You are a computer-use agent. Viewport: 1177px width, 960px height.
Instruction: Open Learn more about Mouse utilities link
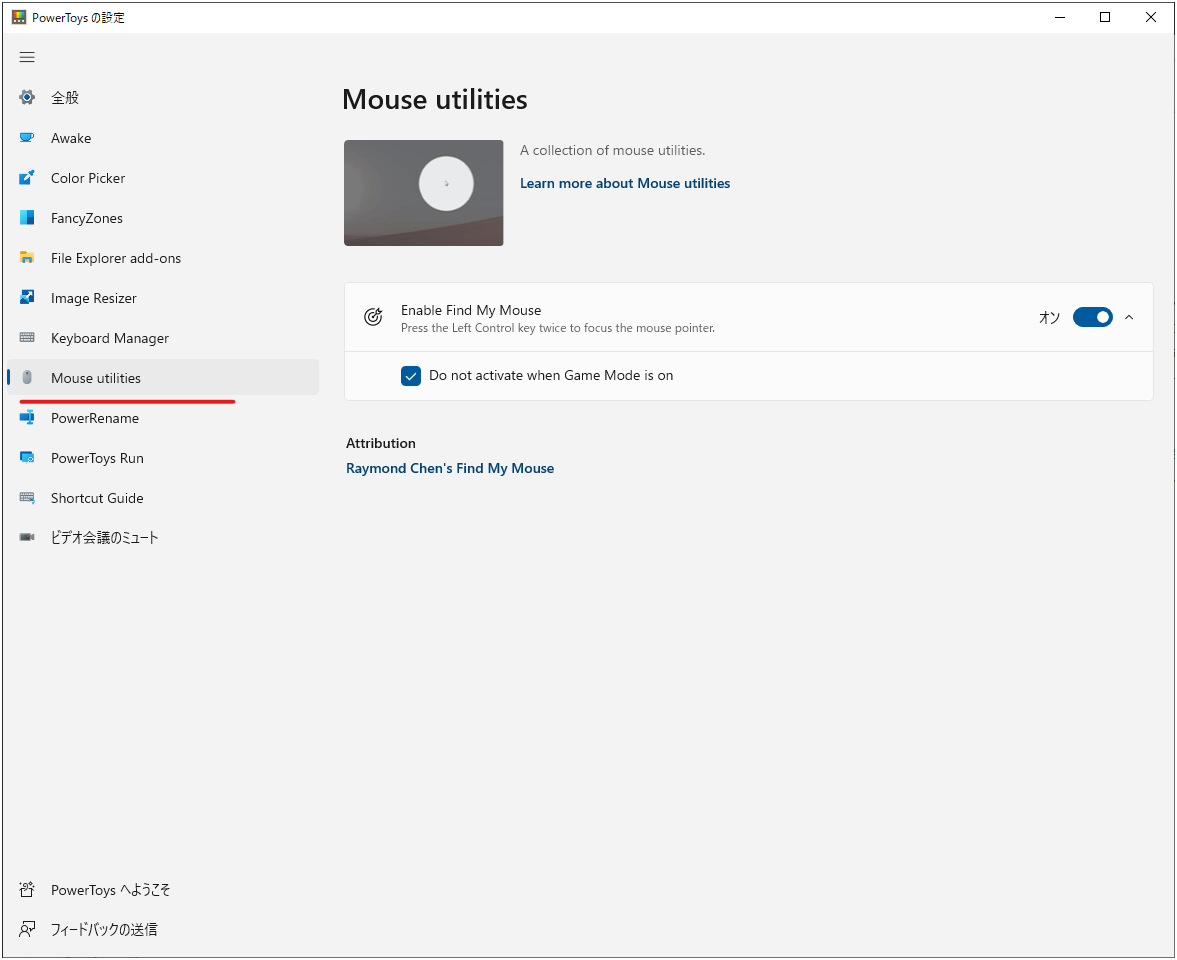coord(625,183)
